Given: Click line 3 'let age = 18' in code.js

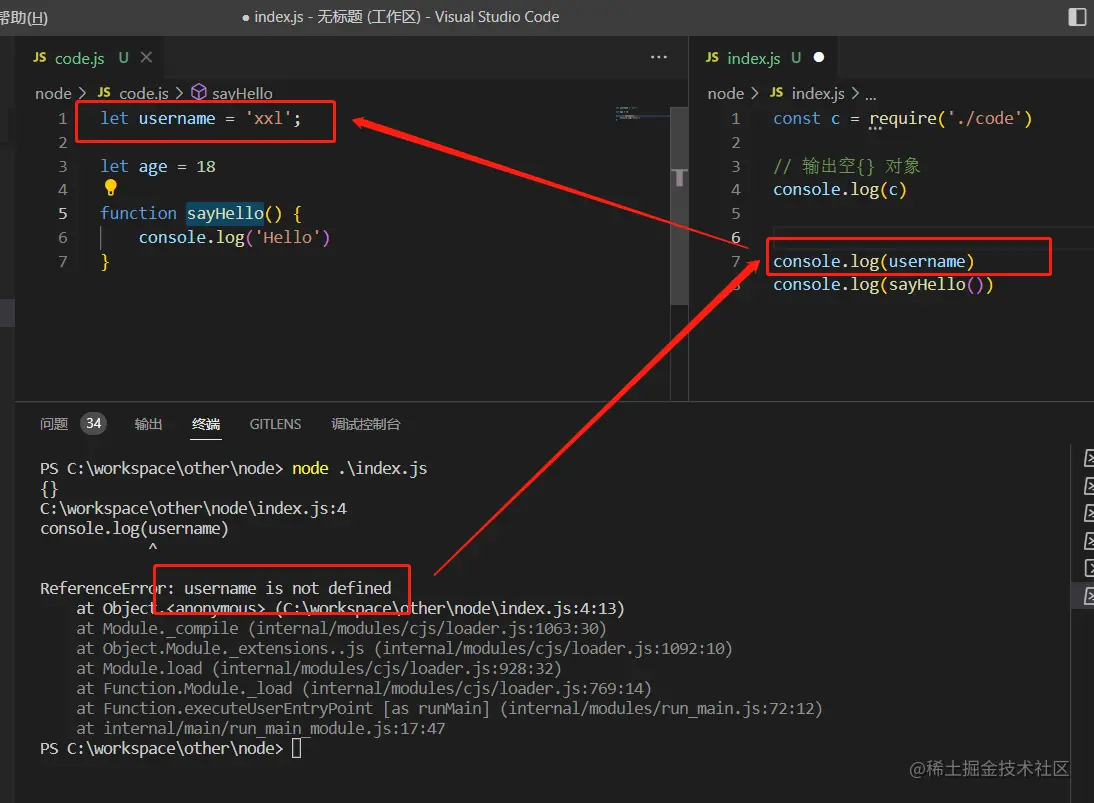Looking at the screenshot, I should pyautogui.click(x=158, y=167).
